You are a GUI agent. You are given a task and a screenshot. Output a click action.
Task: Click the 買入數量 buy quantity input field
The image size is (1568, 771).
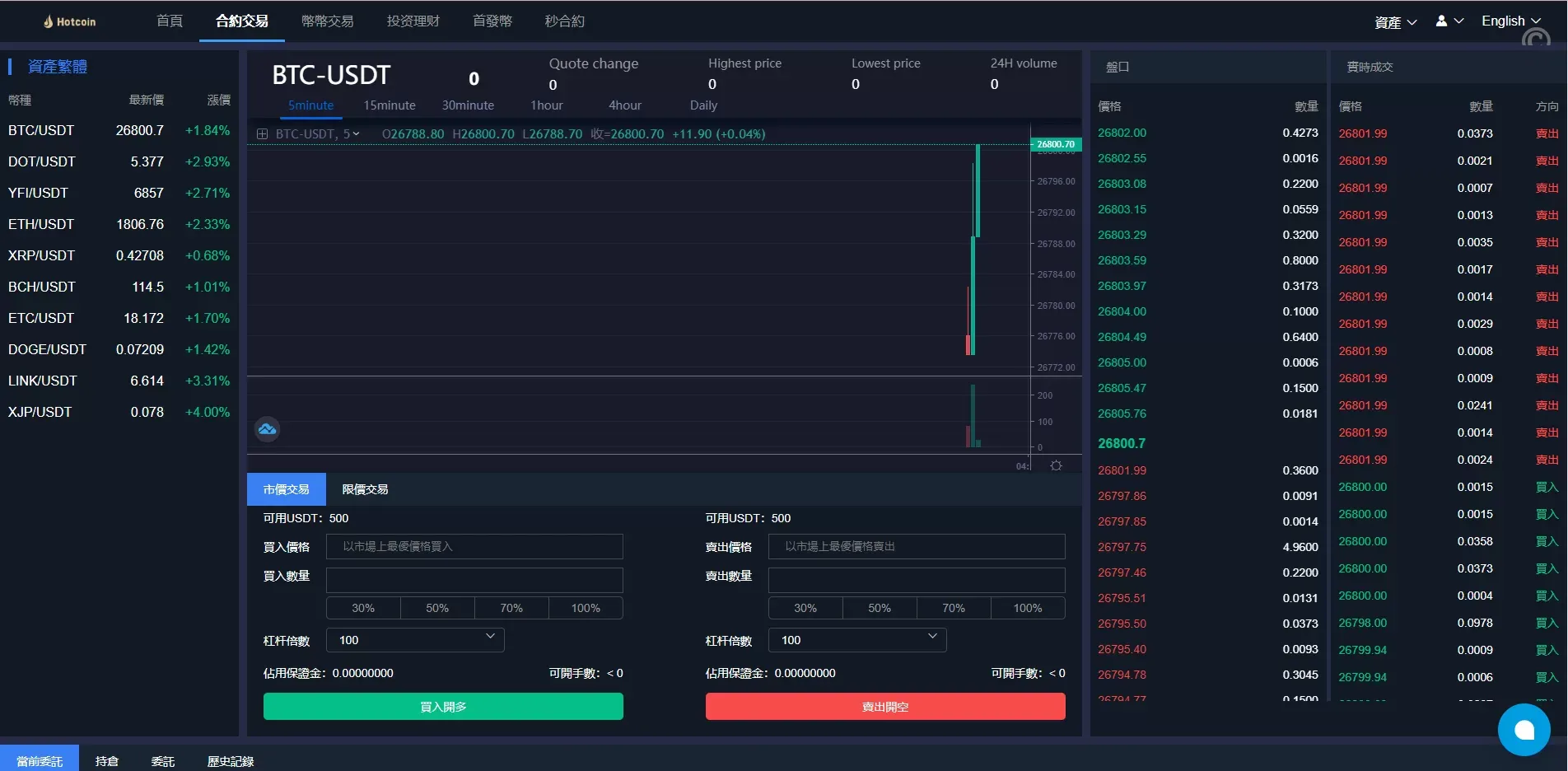click(x=474, y=580)
